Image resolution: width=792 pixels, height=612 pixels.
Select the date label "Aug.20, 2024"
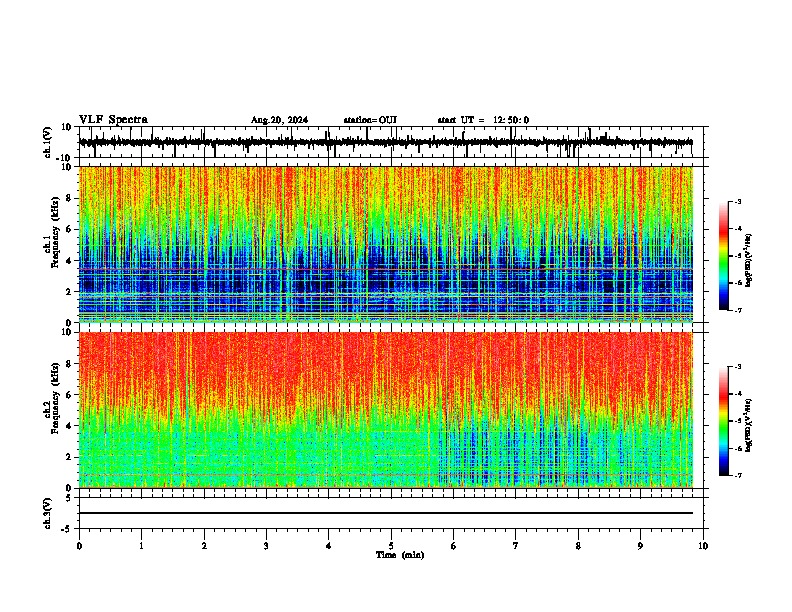tap(279, 120)
